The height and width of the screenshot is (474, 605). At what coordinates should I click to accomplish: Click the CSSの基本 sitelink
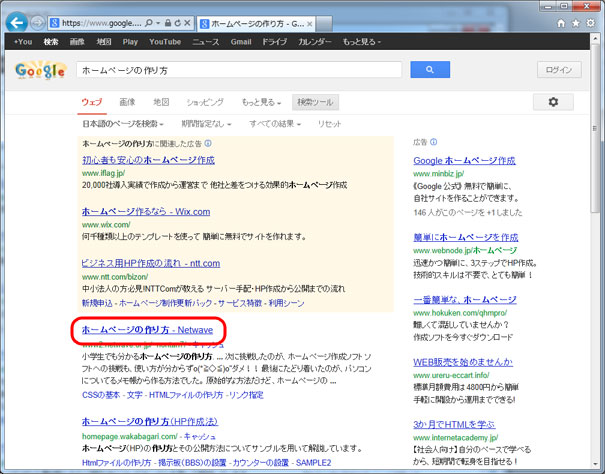[101, 395]
